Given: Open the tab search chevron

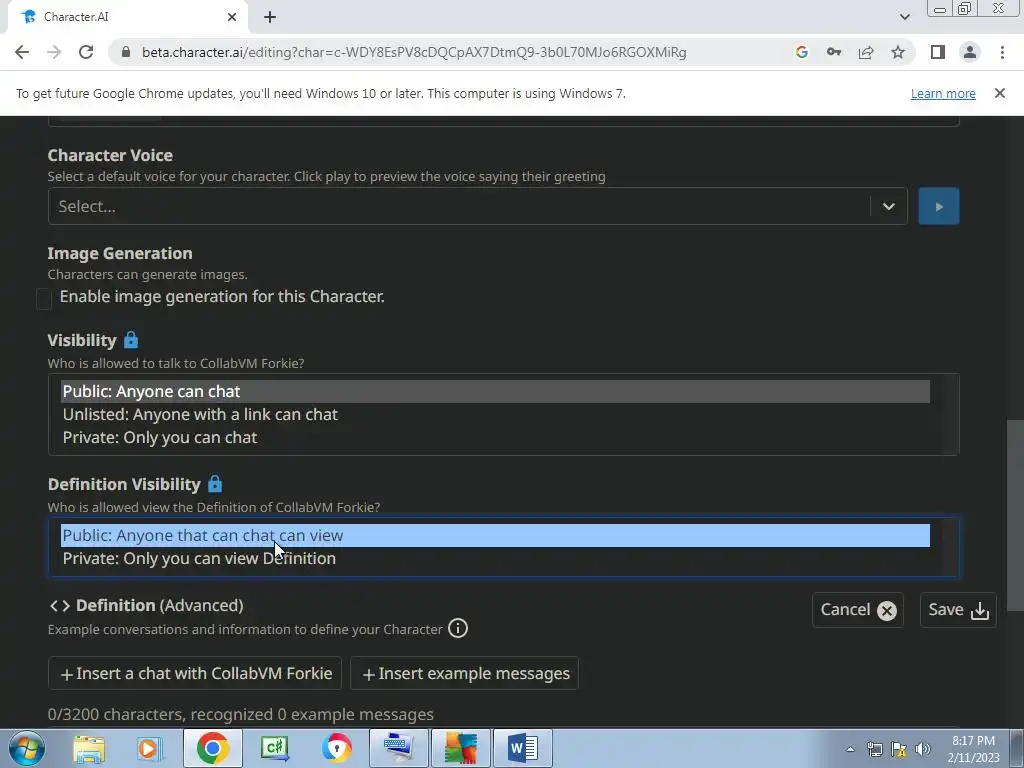Looking at the screenshot, I should click(x=904, y=17).
